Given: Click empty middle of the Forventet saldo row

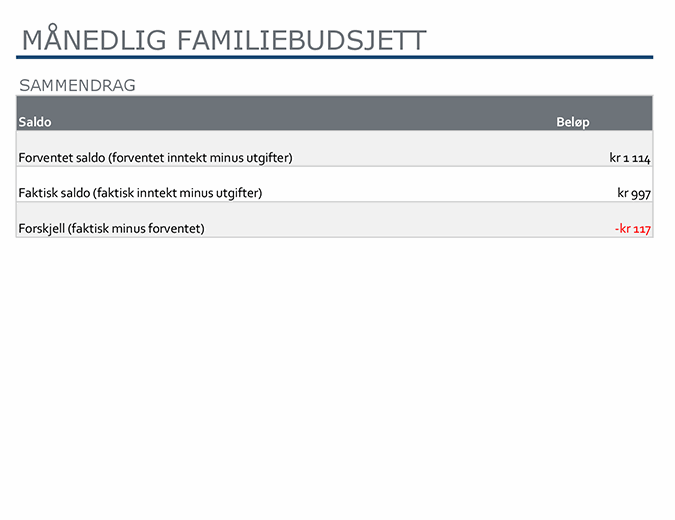Looking at the screenshot, I should point(450,158).
